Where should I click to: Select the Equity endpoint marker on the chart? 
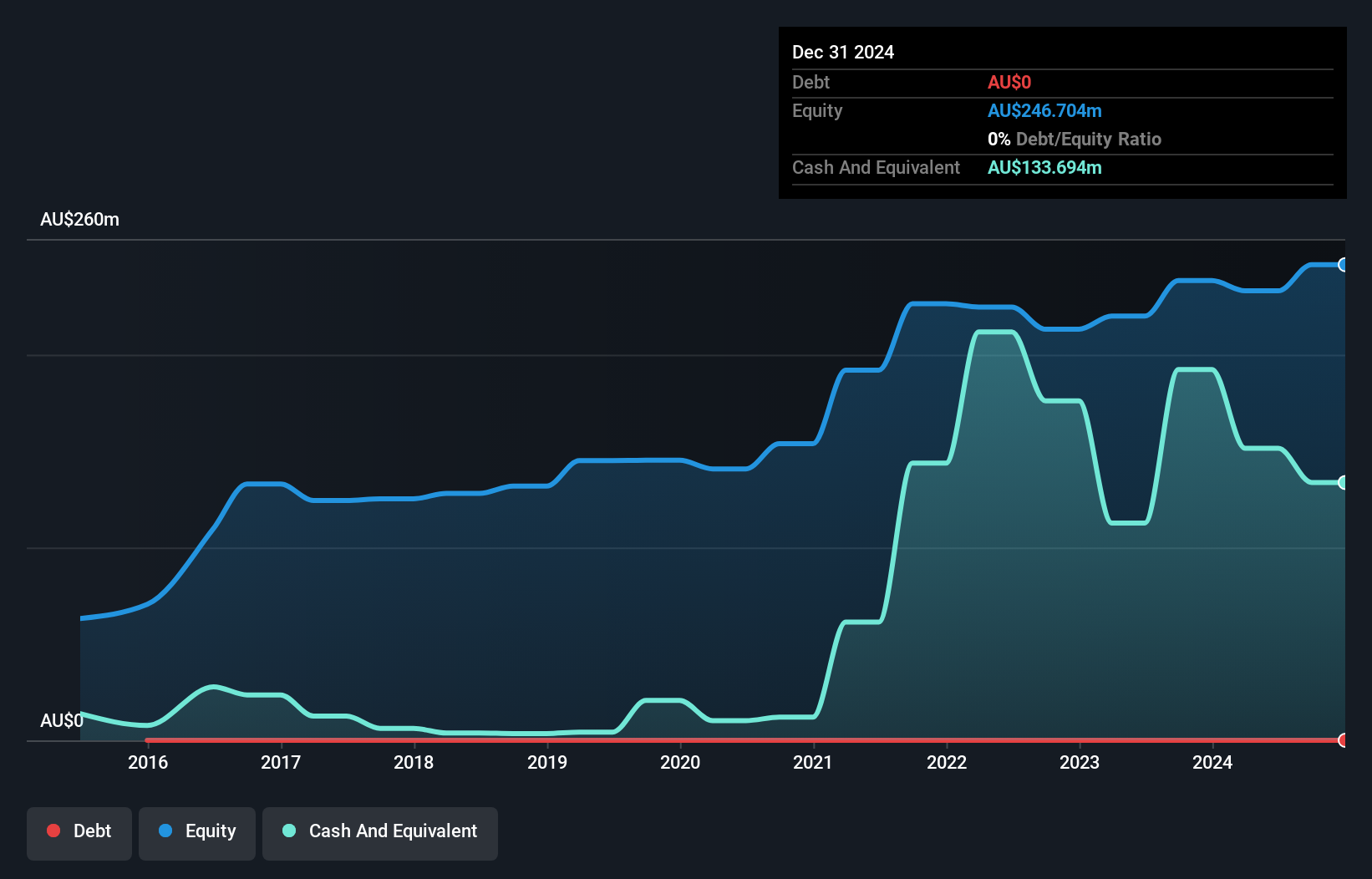tap(1343, 265)
